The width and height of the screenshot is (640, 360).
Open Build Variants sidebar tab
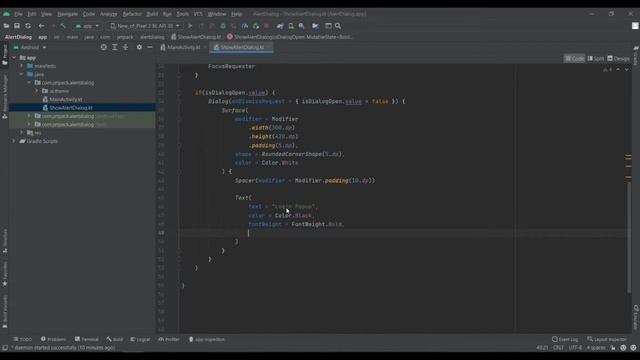pos(4,311)
